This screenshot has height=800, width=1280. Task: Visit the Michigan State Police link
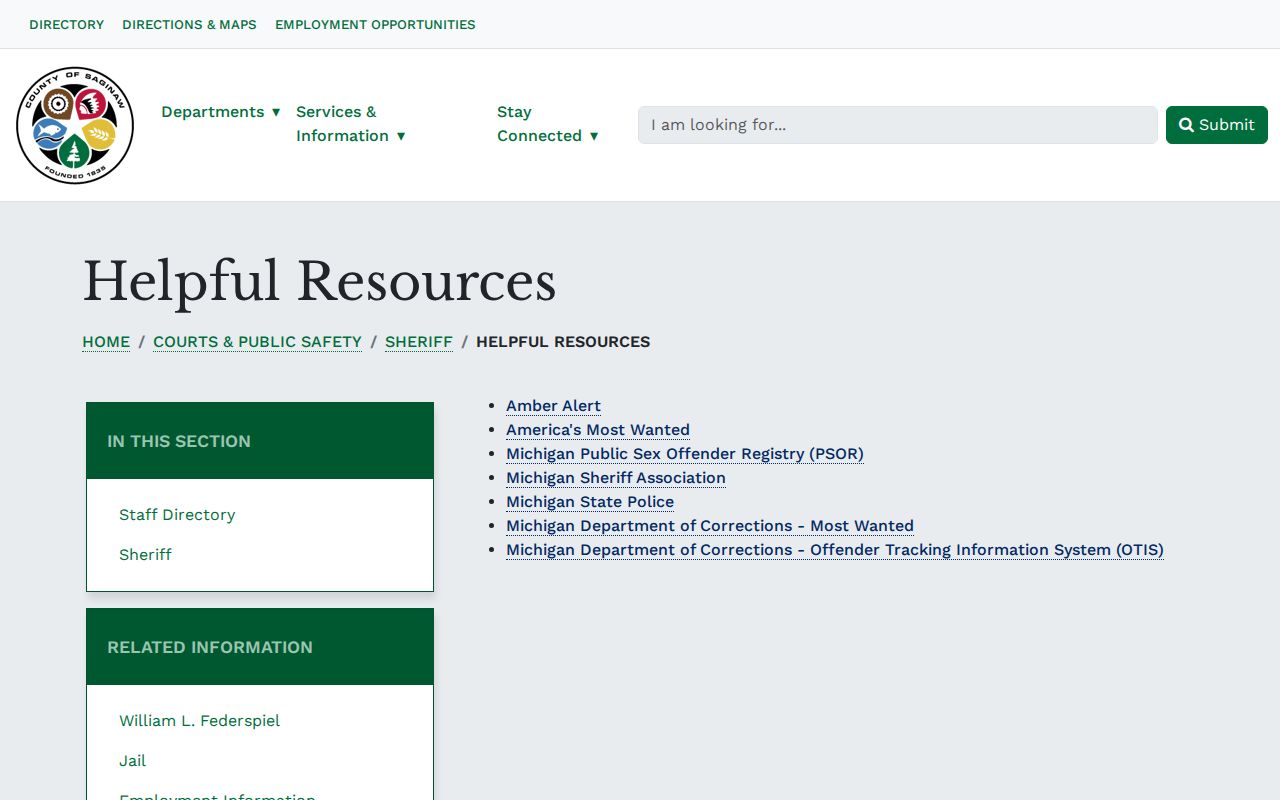click(590, 502)
